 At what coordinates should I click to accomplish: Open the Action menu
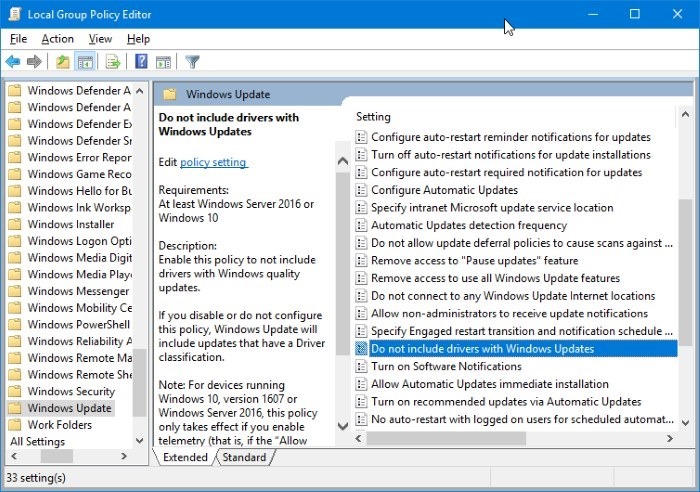(x=58, y=39)
